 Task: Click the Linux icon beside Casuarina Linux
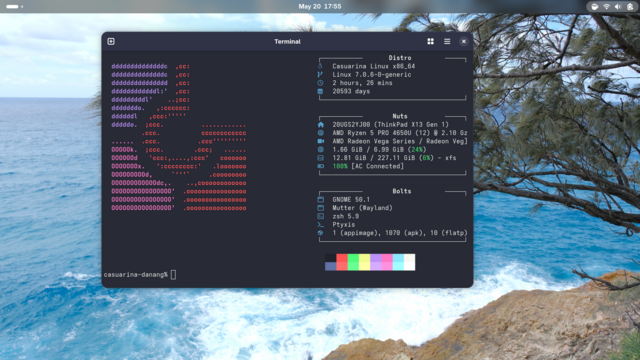click(320, 66)
